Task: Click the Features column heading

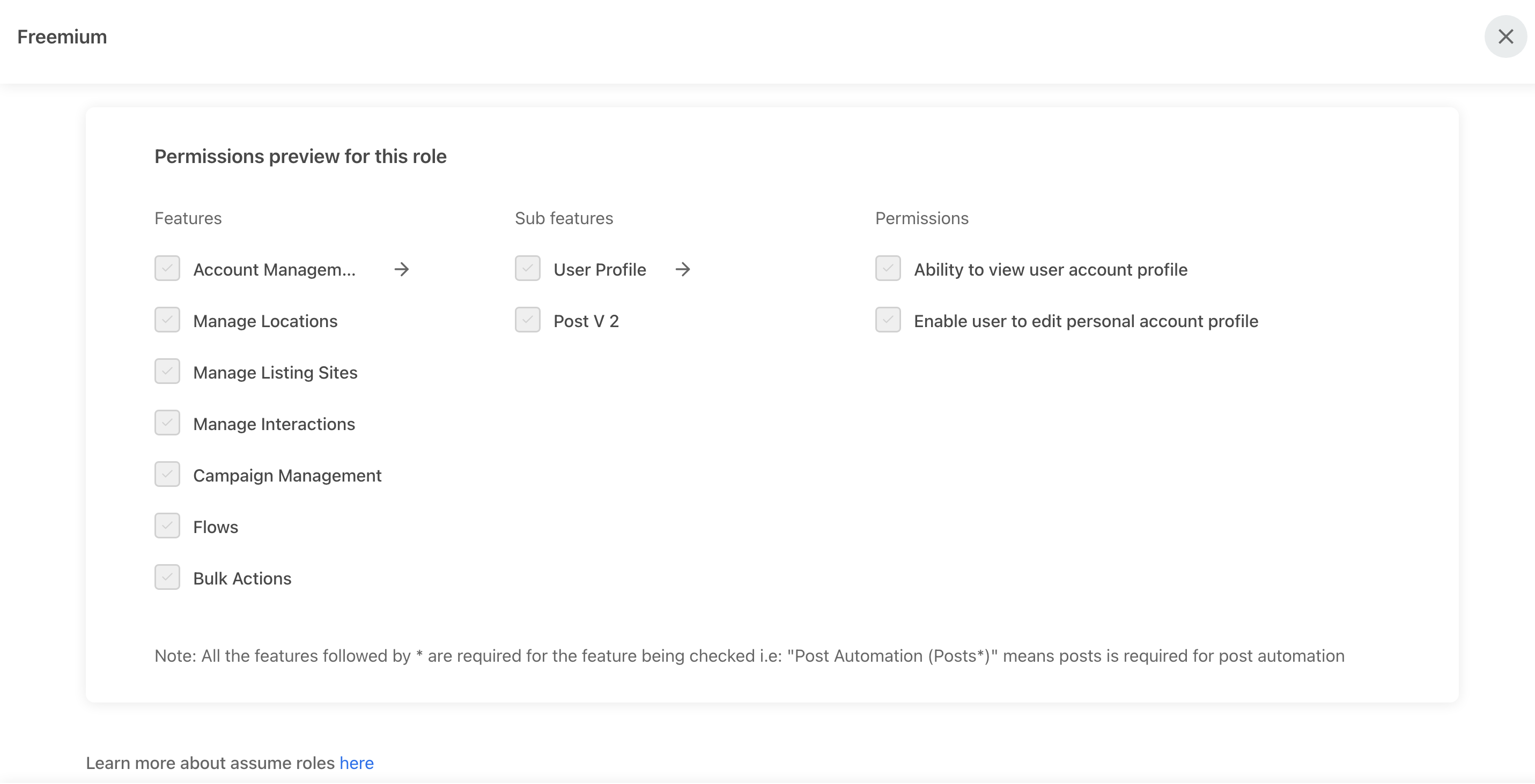Action: pyautogui.click(x=188, y=218)
